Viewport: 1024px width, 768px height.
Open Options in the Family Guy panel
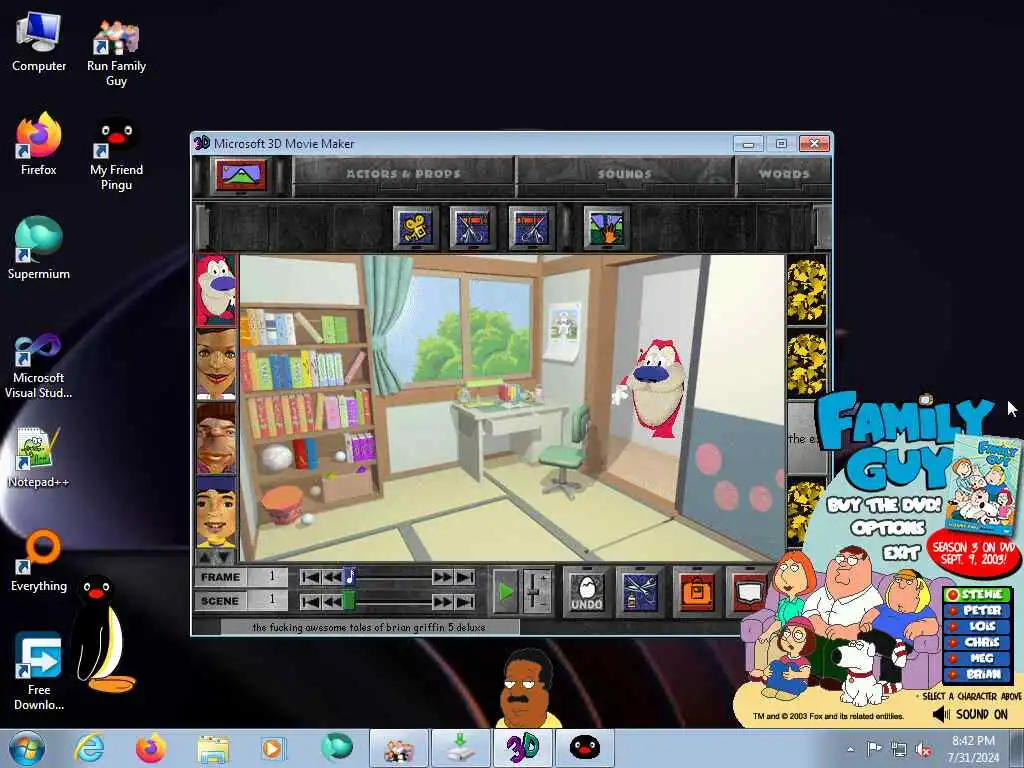coord(889,528)
